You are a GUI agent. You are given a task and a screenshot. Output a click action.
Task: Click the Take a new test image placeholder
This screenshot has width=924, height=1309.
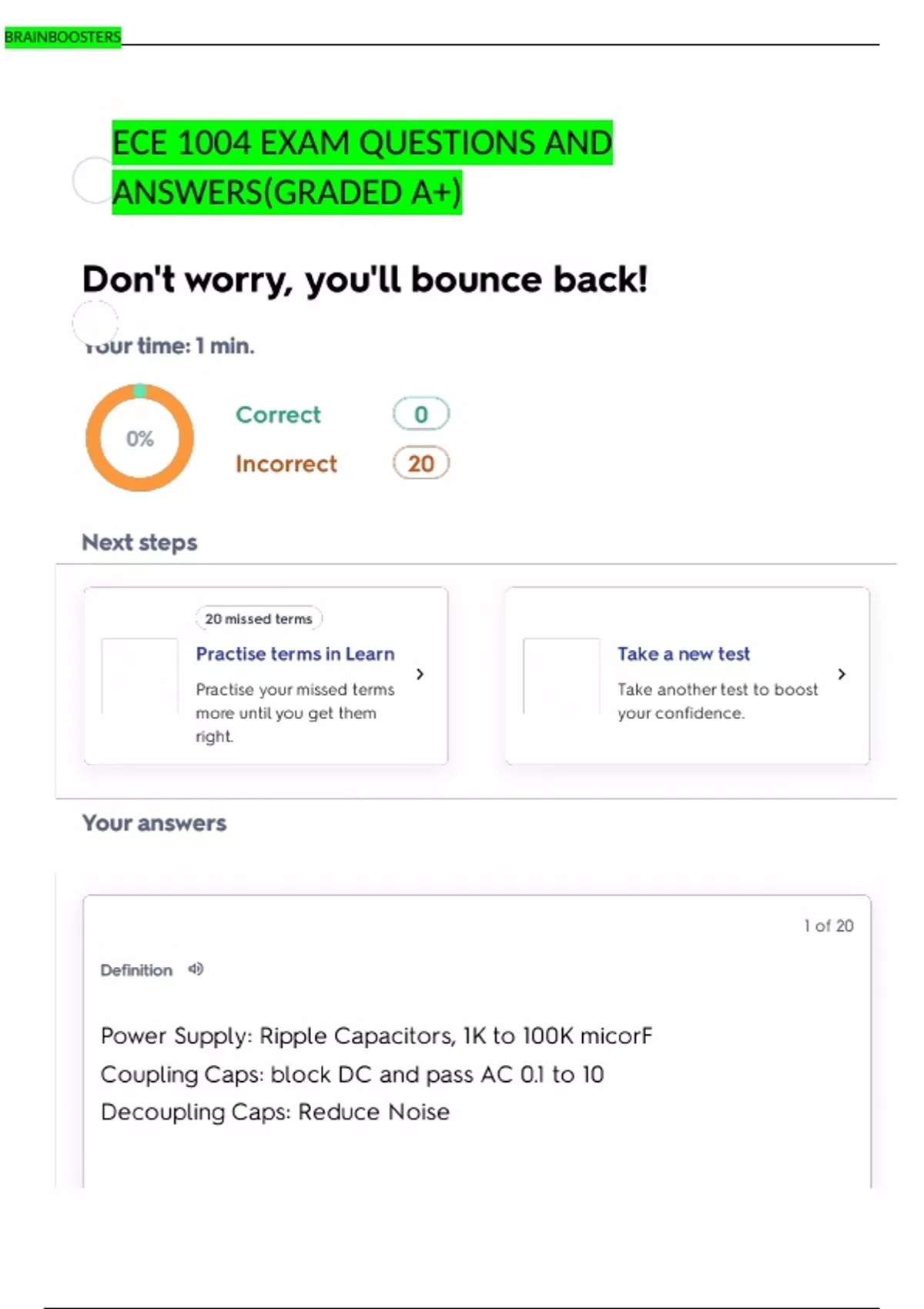click(561, 676)
